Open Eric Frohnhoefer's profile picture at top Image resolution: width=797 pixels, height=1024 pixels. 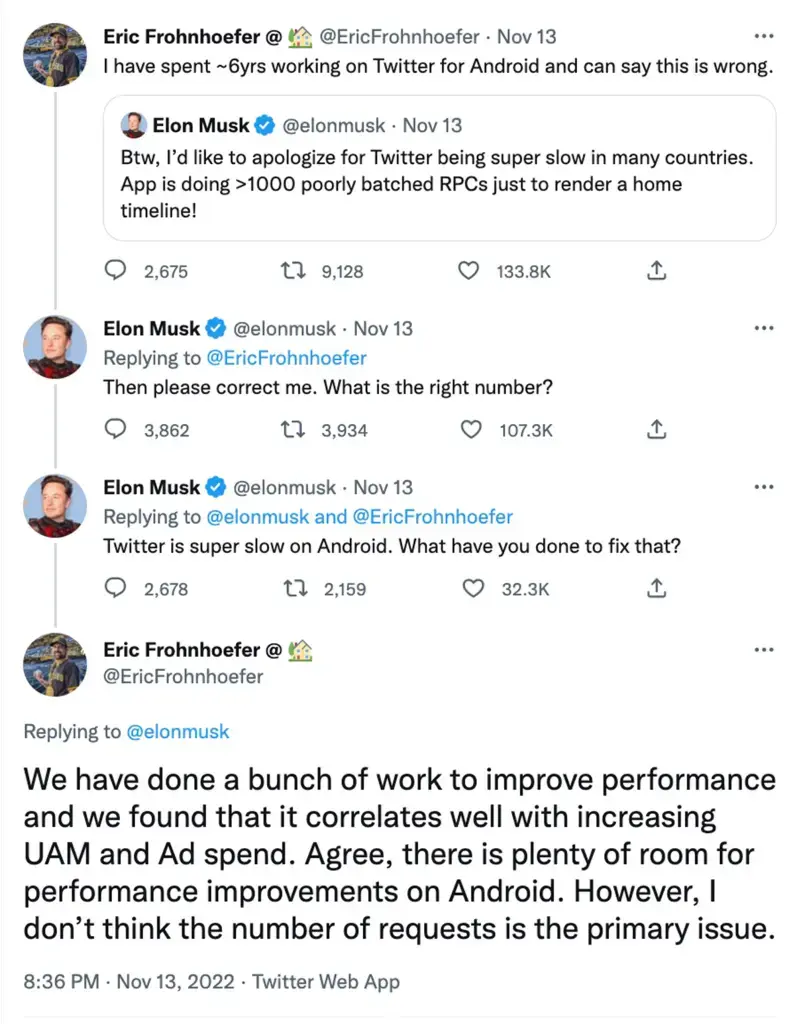(53, 54)
